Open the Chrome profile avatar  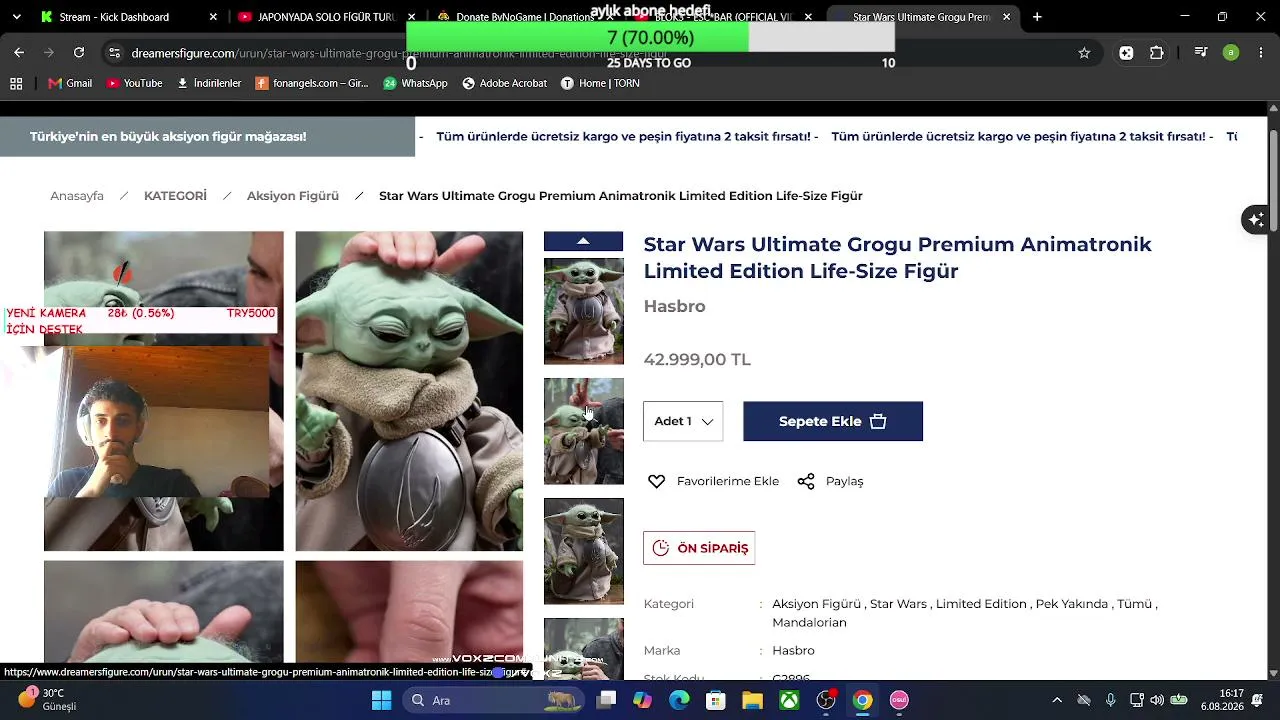tap(1231, 53)
